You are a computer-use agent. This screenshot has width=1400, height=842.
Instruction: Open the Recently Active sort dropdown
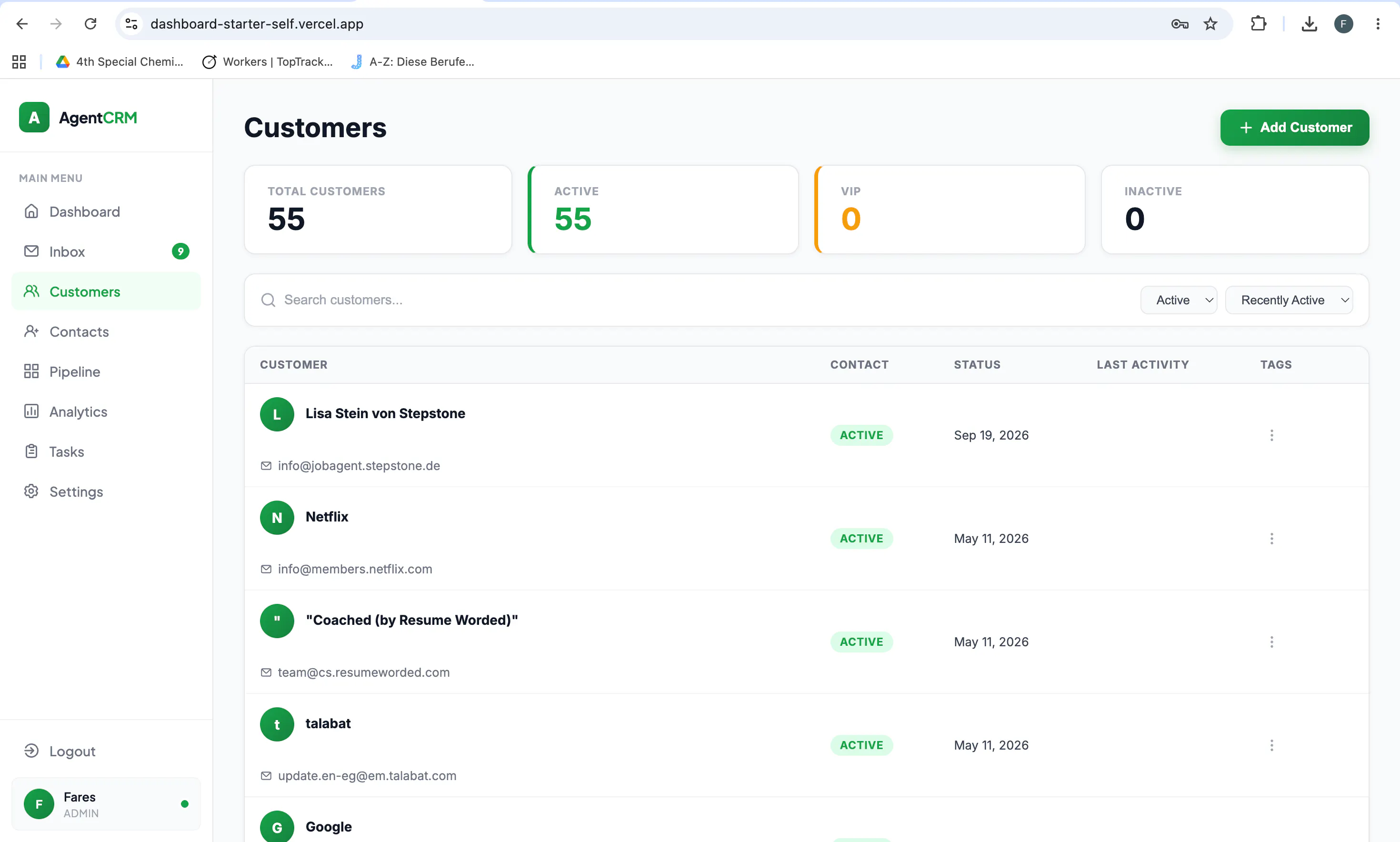[1289, 300]
